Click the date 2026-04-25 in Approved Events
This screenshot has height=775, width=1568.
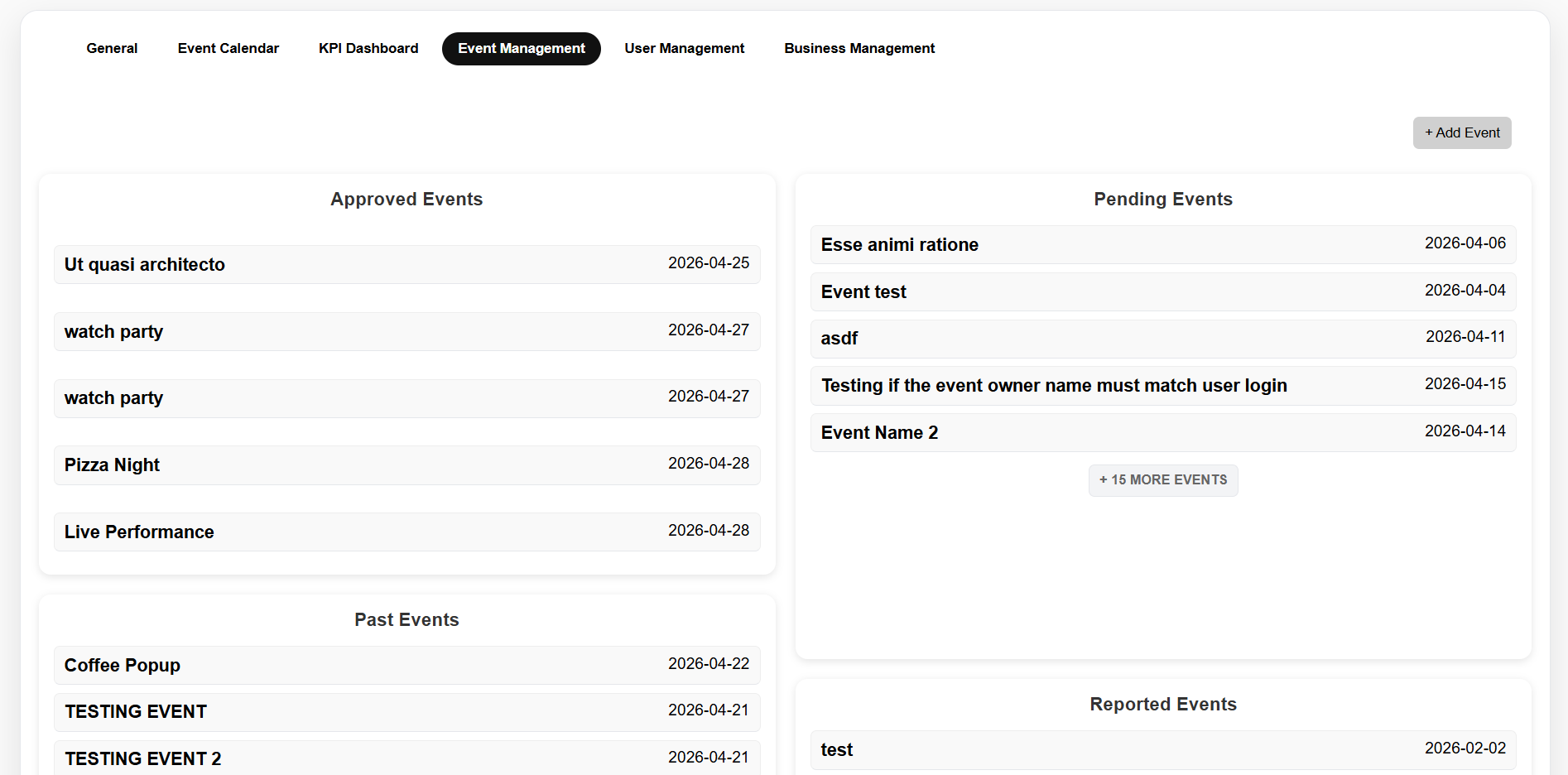click(x=709, y=262)
